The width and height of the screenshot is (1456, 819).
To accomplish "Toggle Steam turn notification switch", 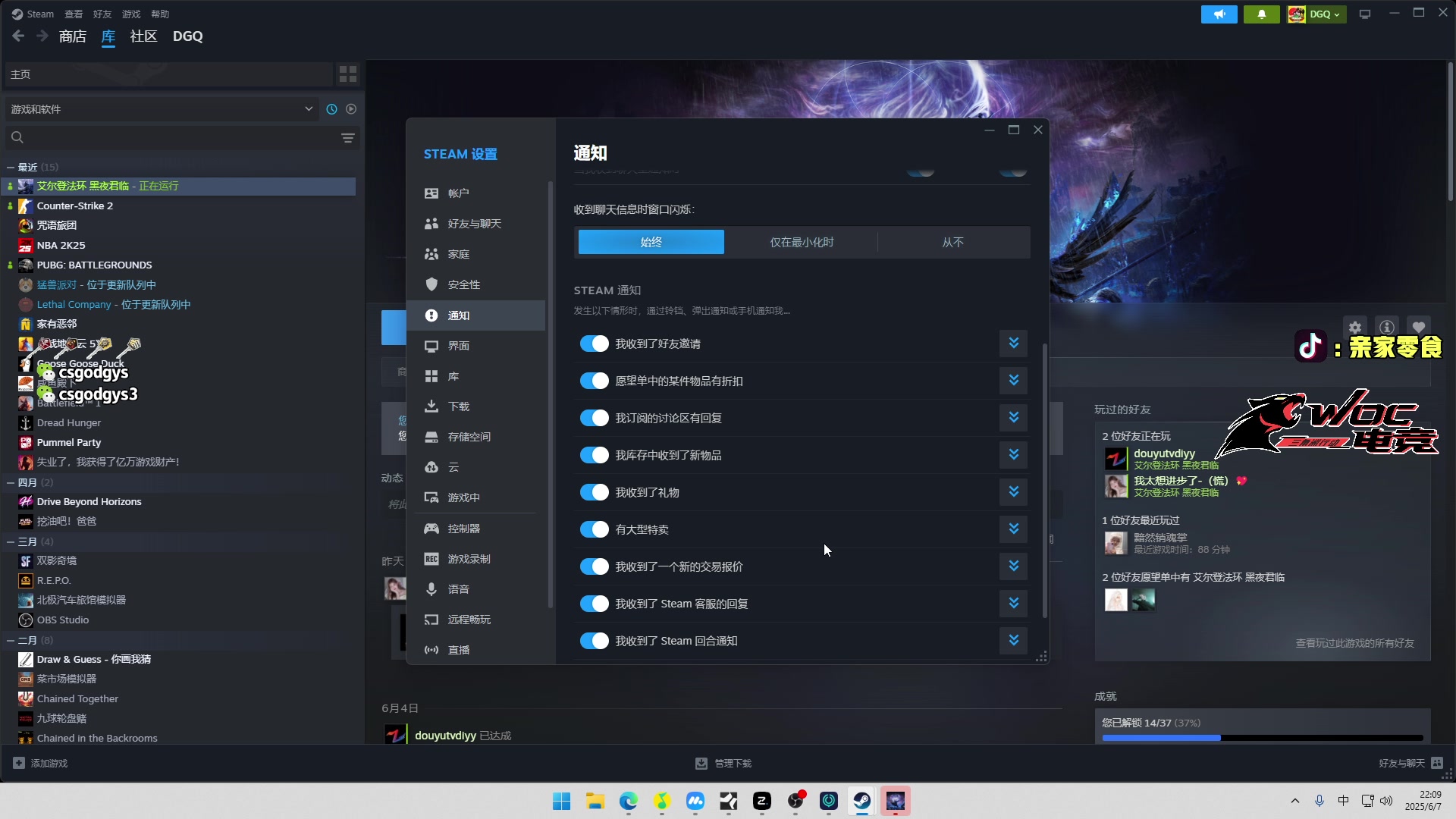I will pos(595,641).
